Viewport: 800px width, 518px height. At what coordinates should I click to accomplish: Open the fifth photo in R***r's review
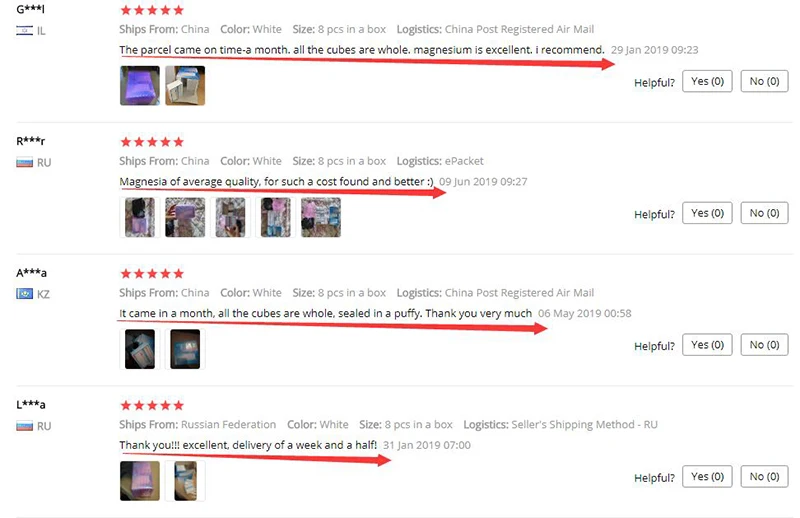pos(321,217)
